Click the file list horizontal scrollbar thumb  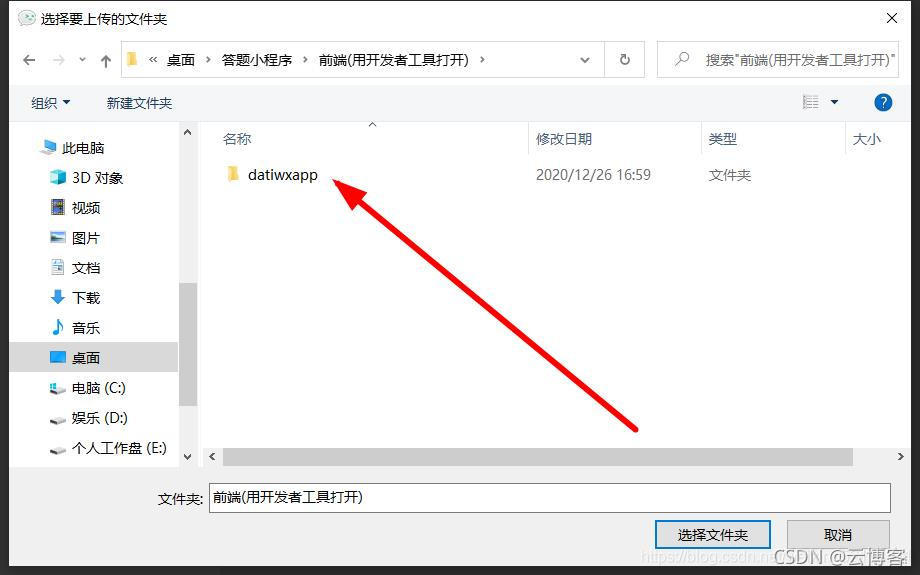537,456
